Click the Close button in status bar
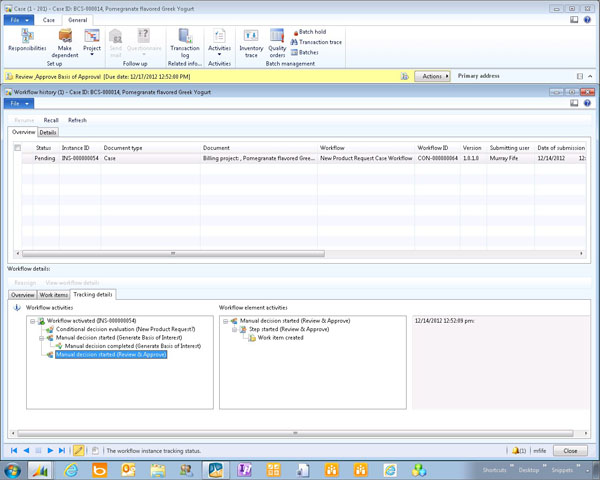Image resolution: width=600 pixels, height=480 pixels. click(x=570, y=451)
